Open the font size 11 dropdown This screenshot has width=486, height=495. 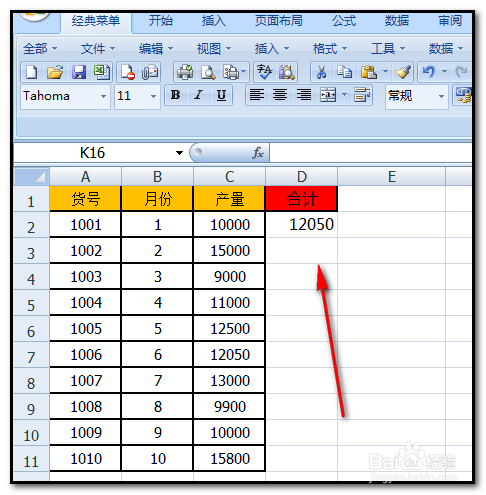(x=153, y=96)
